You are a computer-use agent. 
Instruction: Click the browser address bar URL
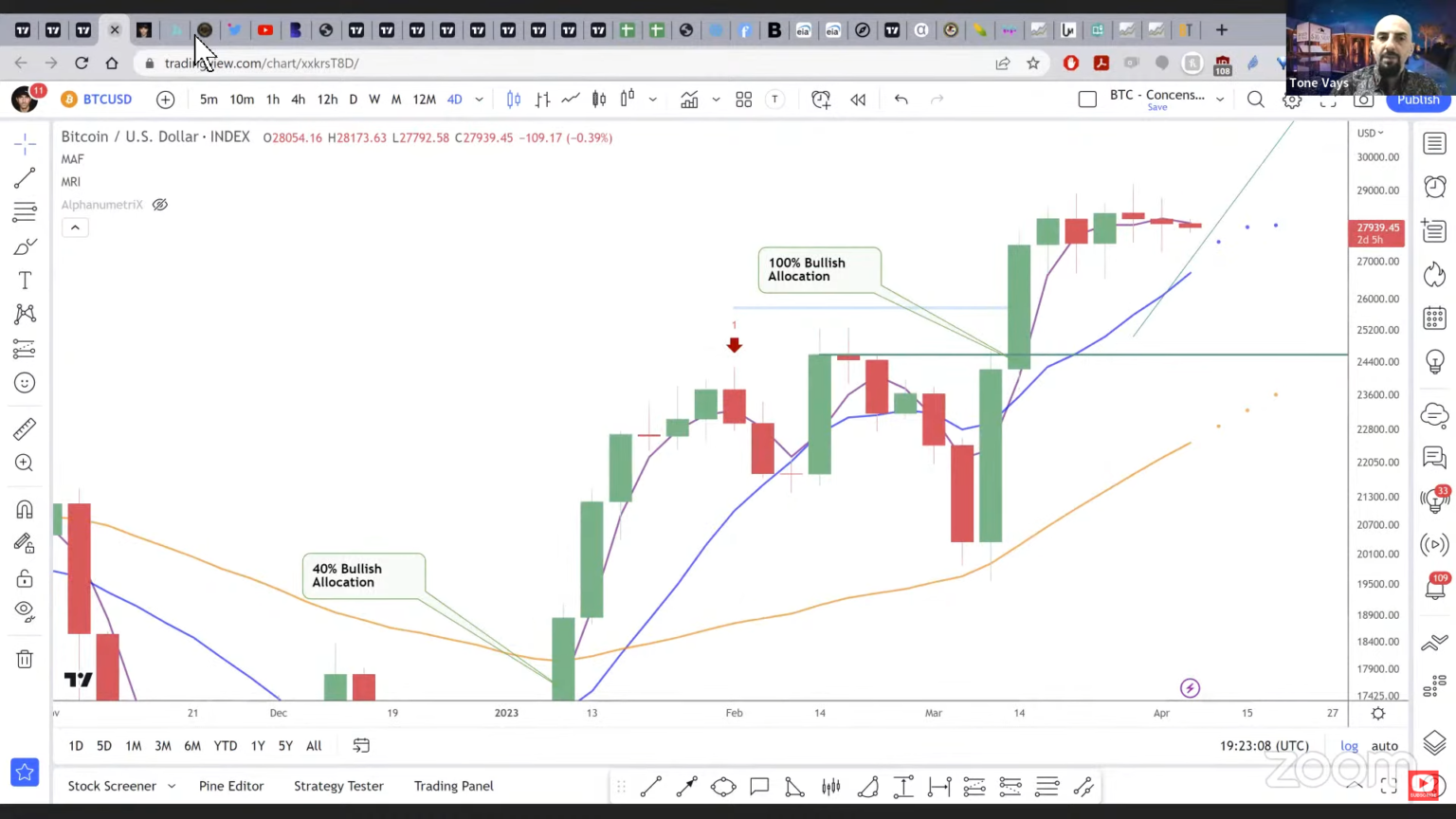(x=262, y=64)
